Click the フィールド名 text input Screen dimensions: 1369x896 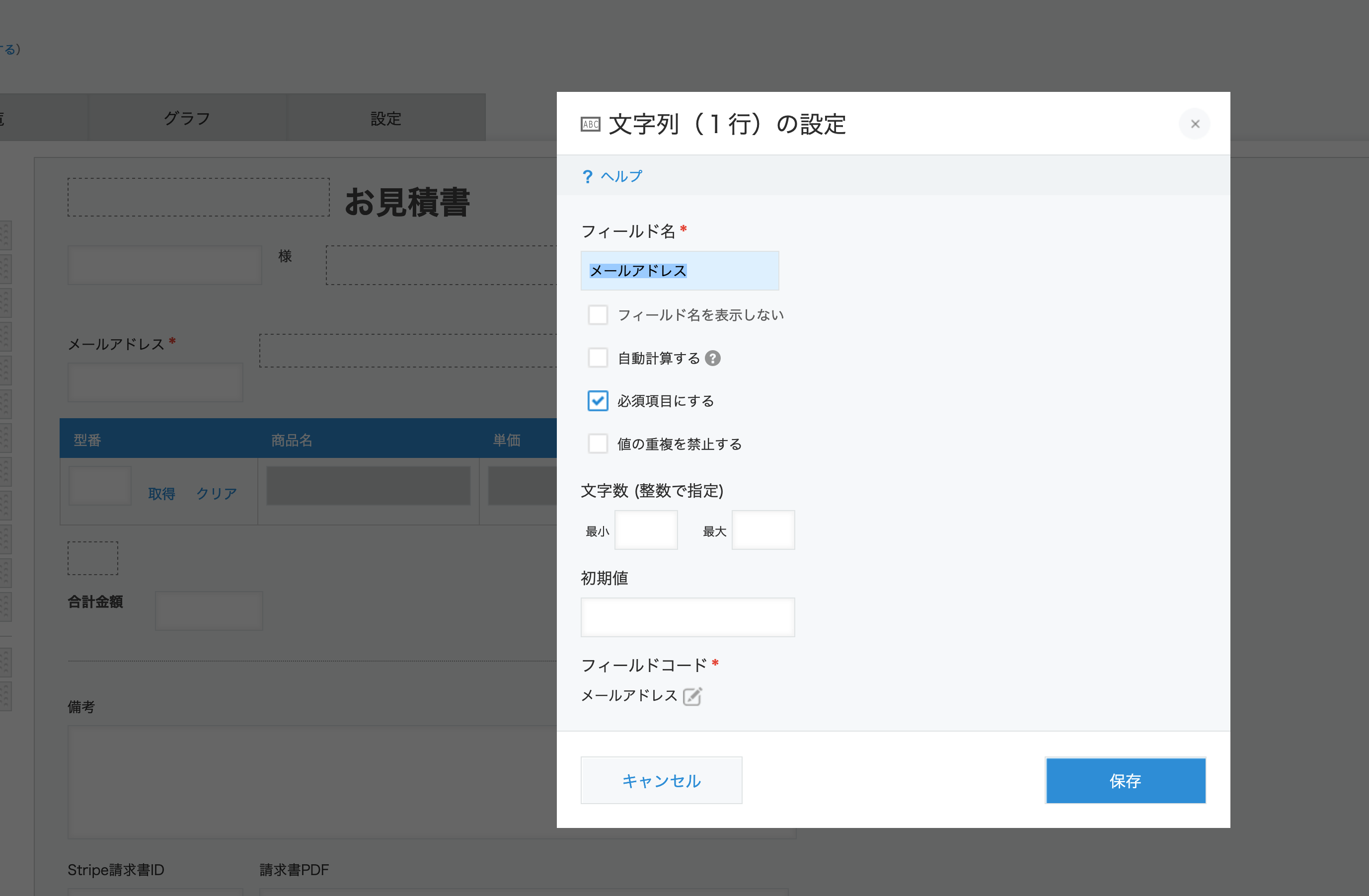(680, 271)
